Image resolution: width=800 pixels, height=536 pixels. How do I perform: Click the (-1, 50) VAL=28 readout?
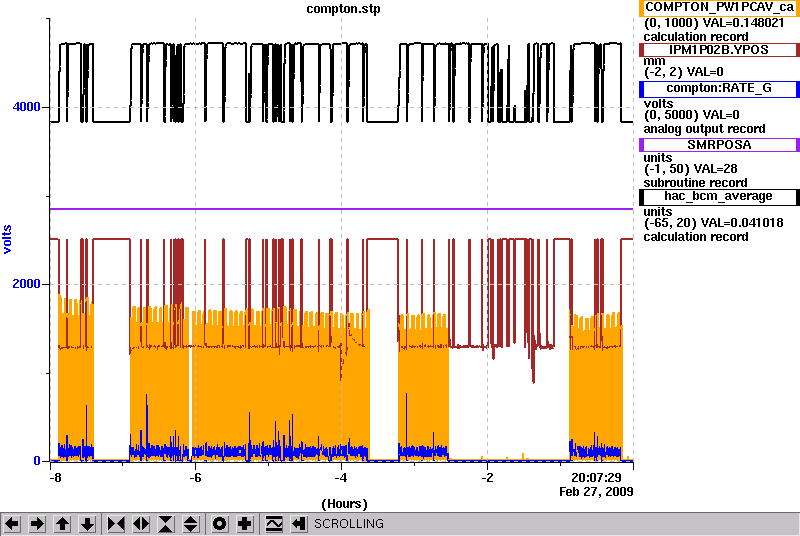(690, 169)
